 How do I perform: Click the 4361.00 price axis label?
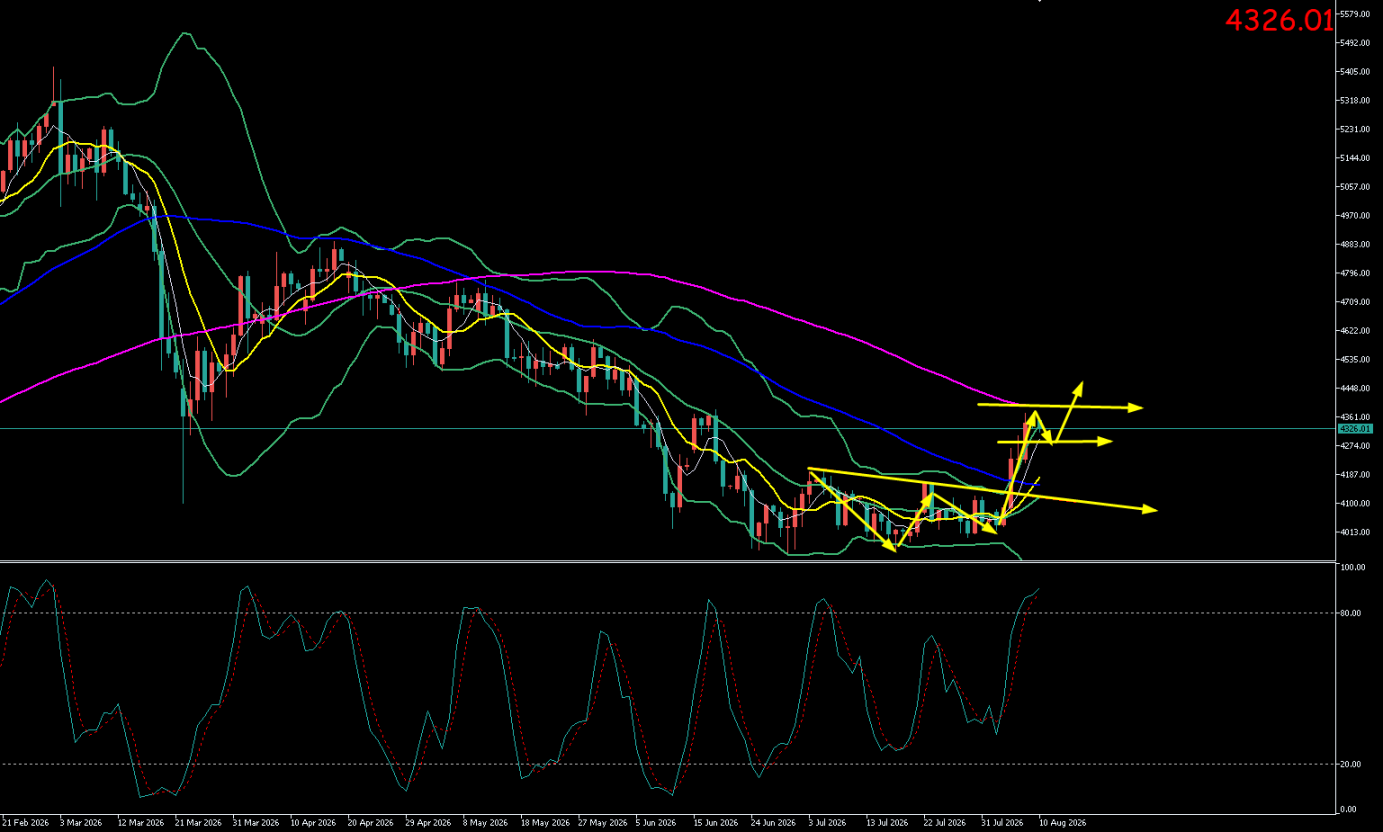[1356, 417]
